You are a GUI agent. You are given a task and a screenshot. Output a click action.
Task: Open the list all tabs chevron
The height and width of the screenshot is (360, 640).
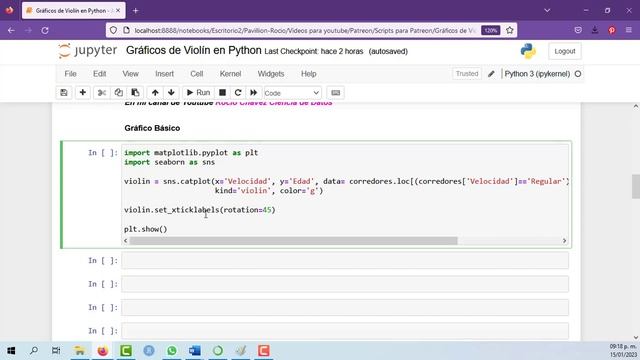click(547, 10)
